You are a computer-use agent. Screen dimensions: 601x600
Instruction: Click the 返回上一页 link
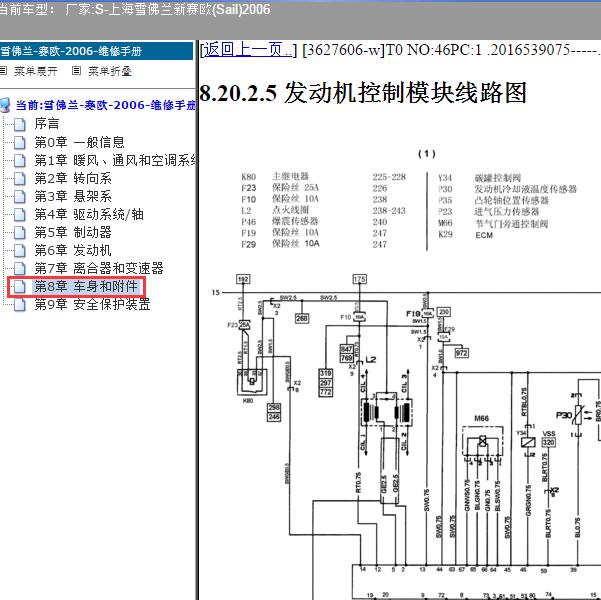[x=248, y=50]
